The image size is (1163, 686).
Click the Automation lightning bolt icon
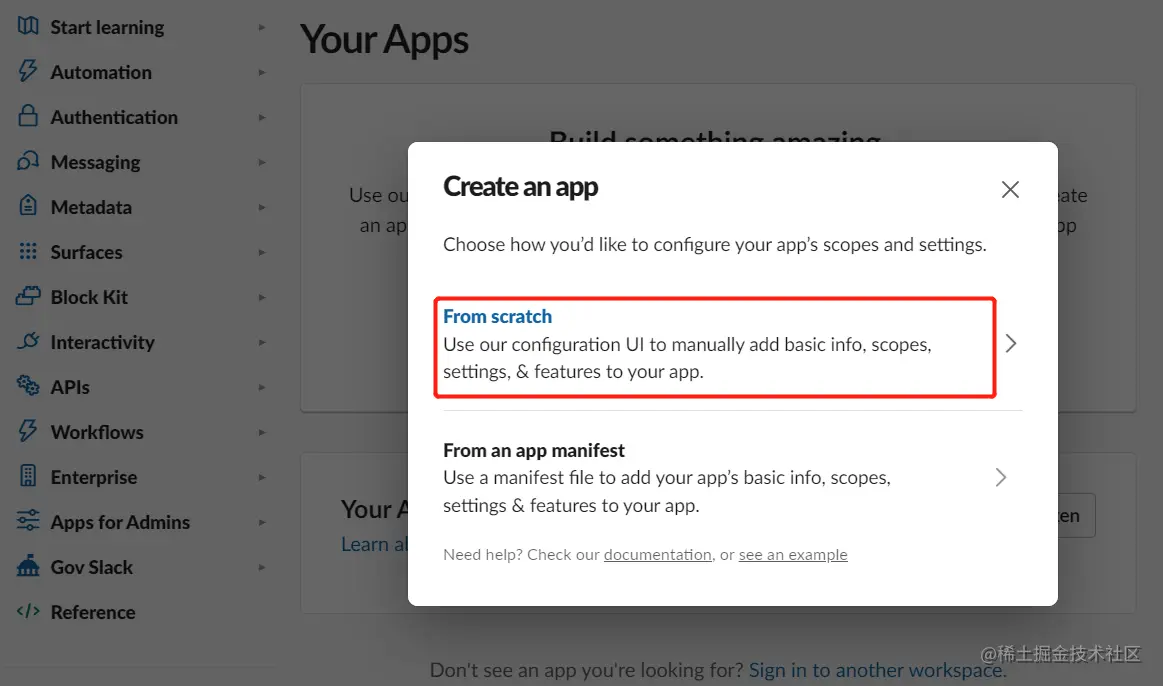click(28, 72)
